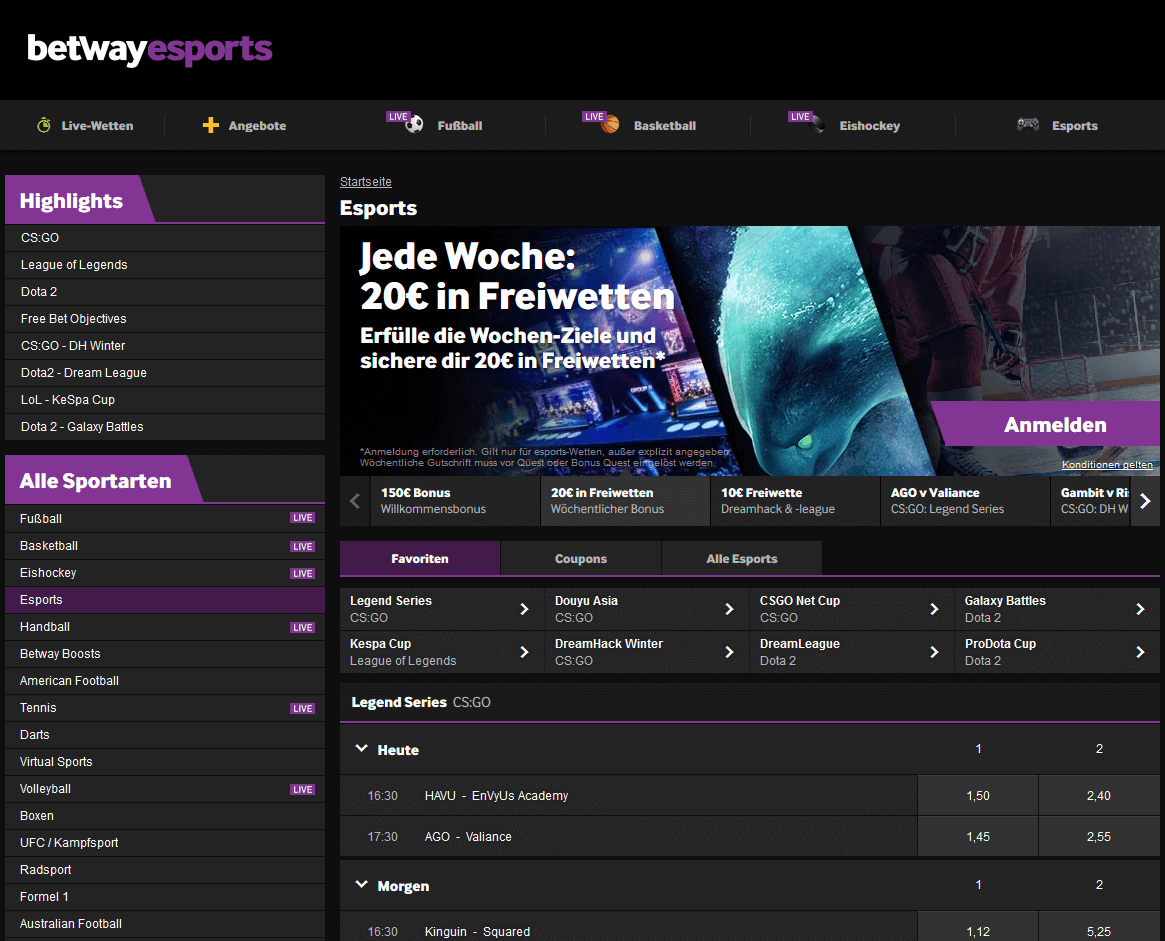Viewport: 1165px width, 941px height.
Task: Collapse the Heute matches section
Action: pyautogui.click(x=362, y=749)
